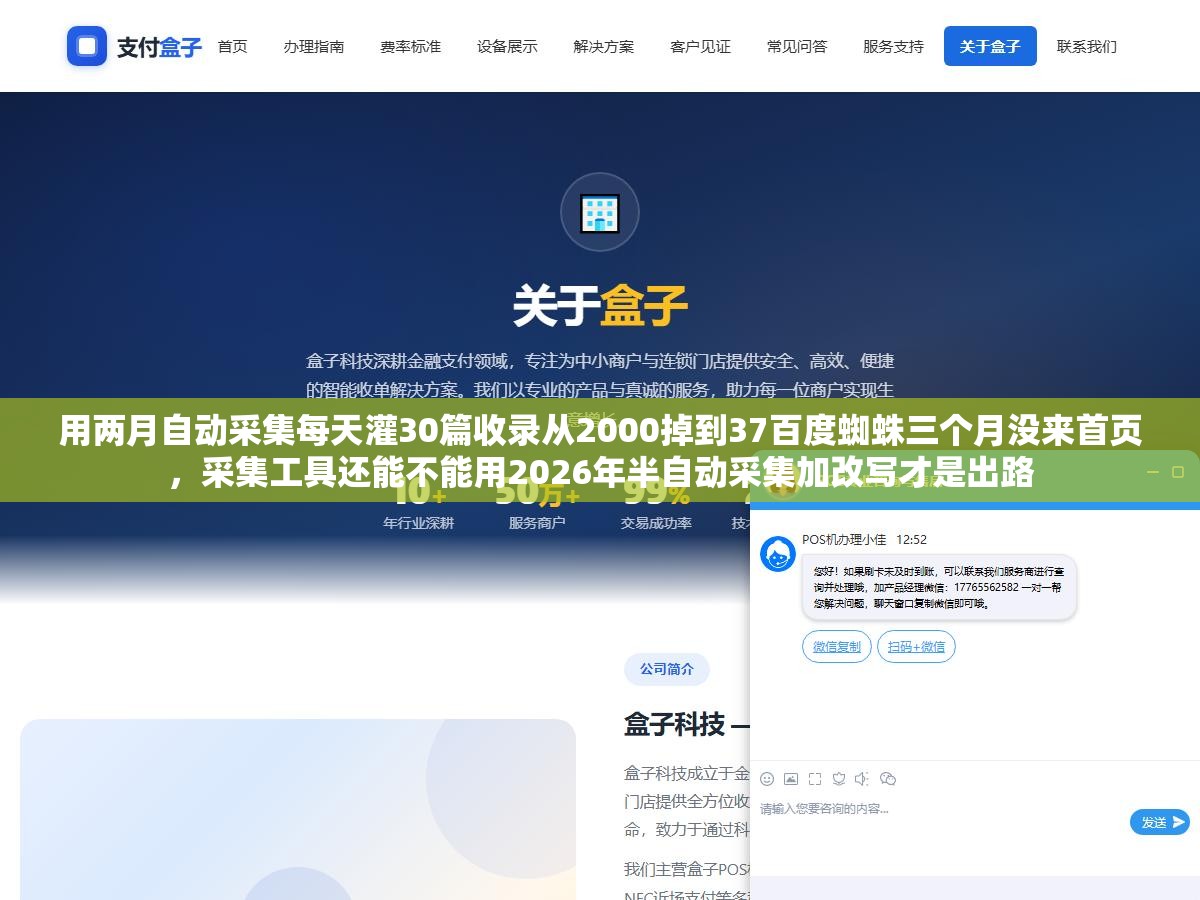Screen dimensions: 1200x900
Task: Select the active 关于盒子 tab
Action: coord(990,46)
